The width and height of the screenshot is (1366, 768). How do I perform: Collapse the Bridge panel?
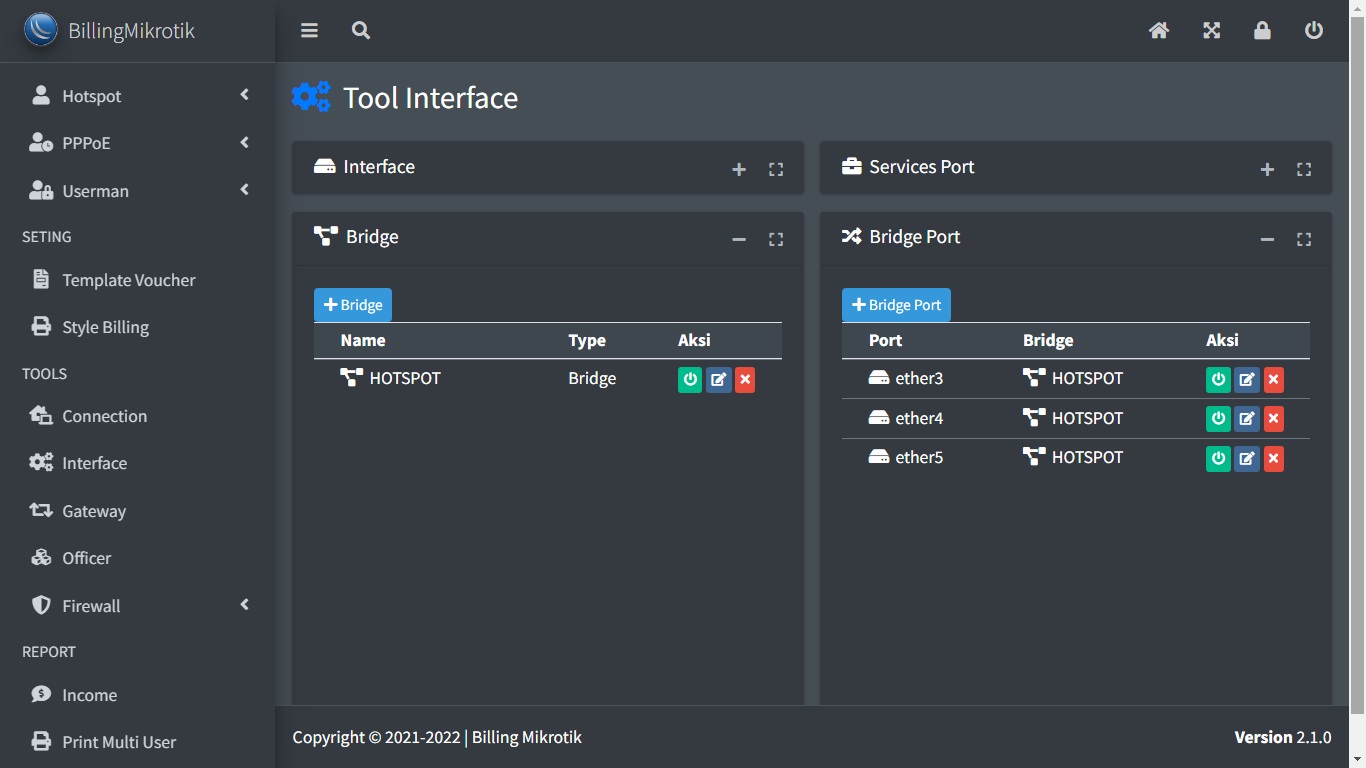tap(739, 239)
